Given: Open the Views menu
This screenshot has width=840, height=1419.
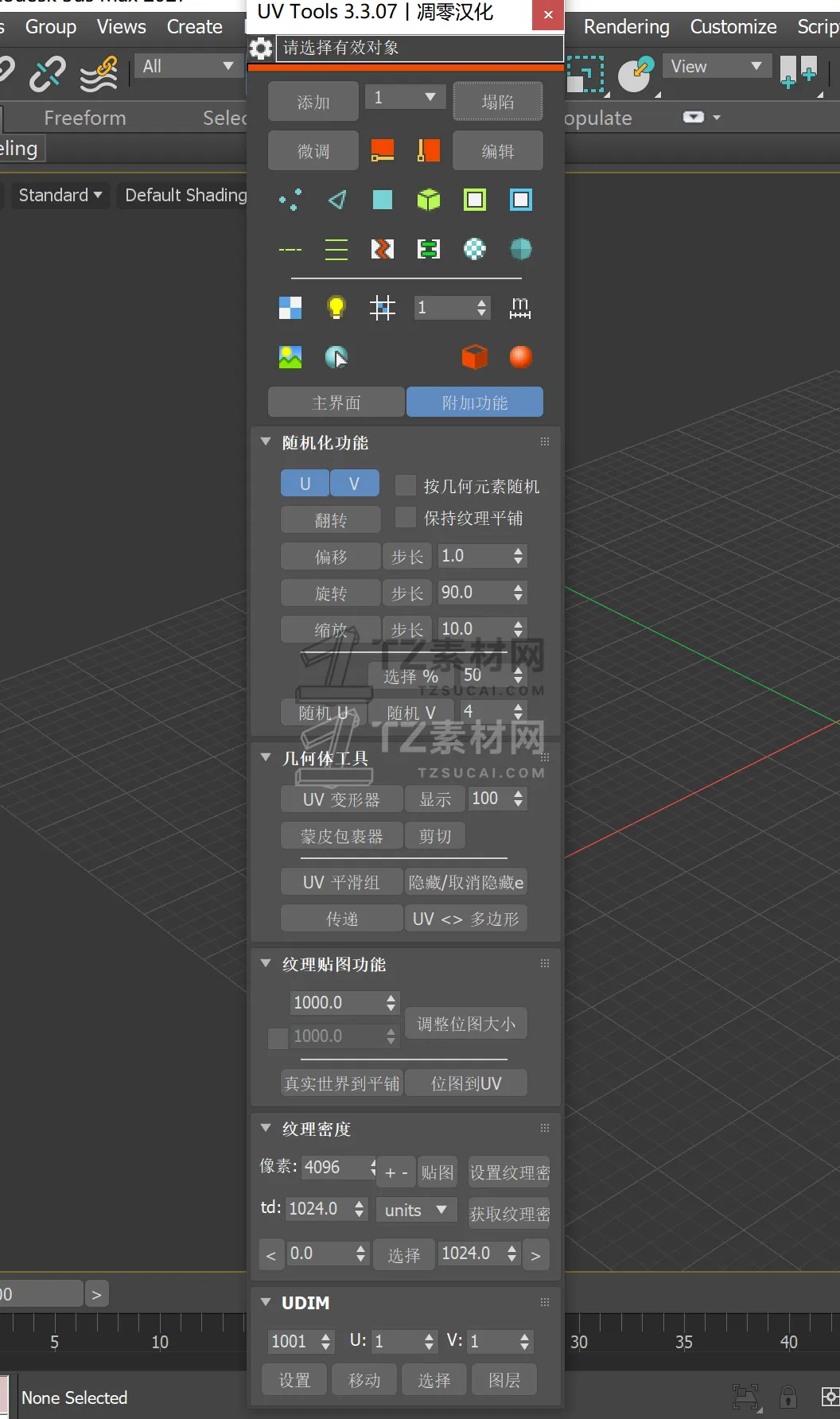Looking at the screenshot, I should pos(122,26).
